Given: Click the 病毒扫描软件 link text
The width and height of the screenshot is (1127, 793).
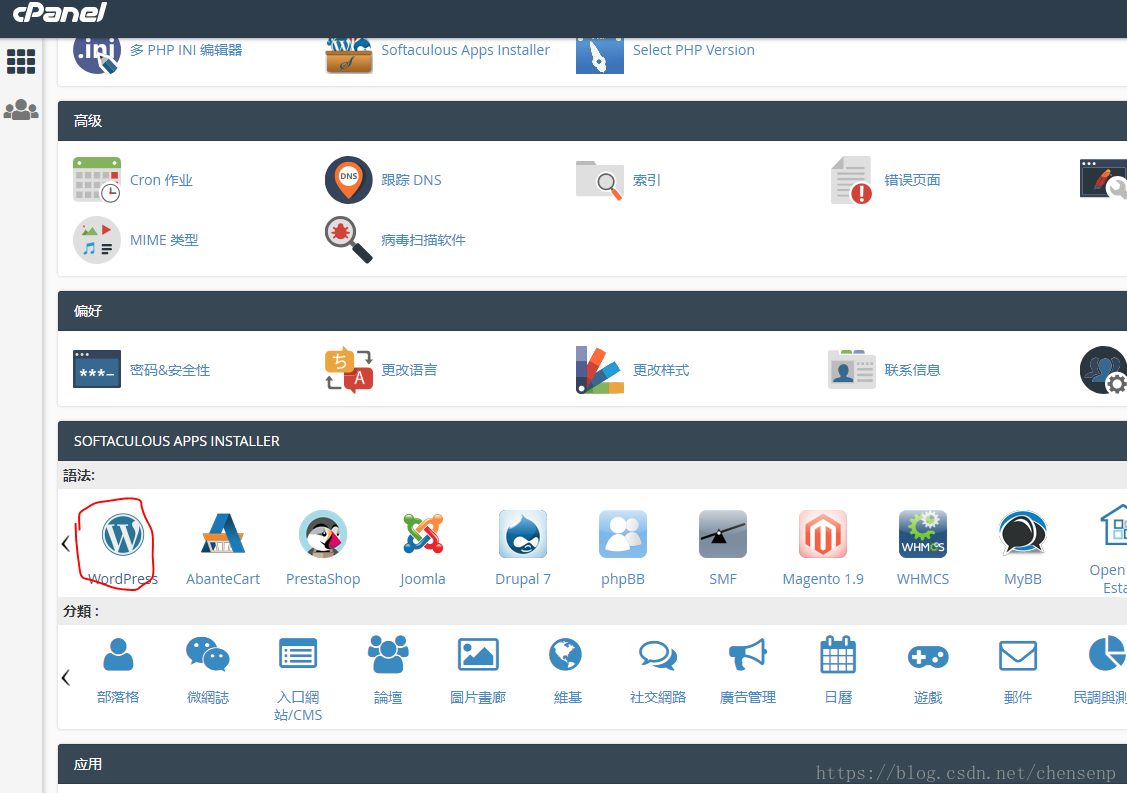Looking at the screenshot, I should pos(423,240).
